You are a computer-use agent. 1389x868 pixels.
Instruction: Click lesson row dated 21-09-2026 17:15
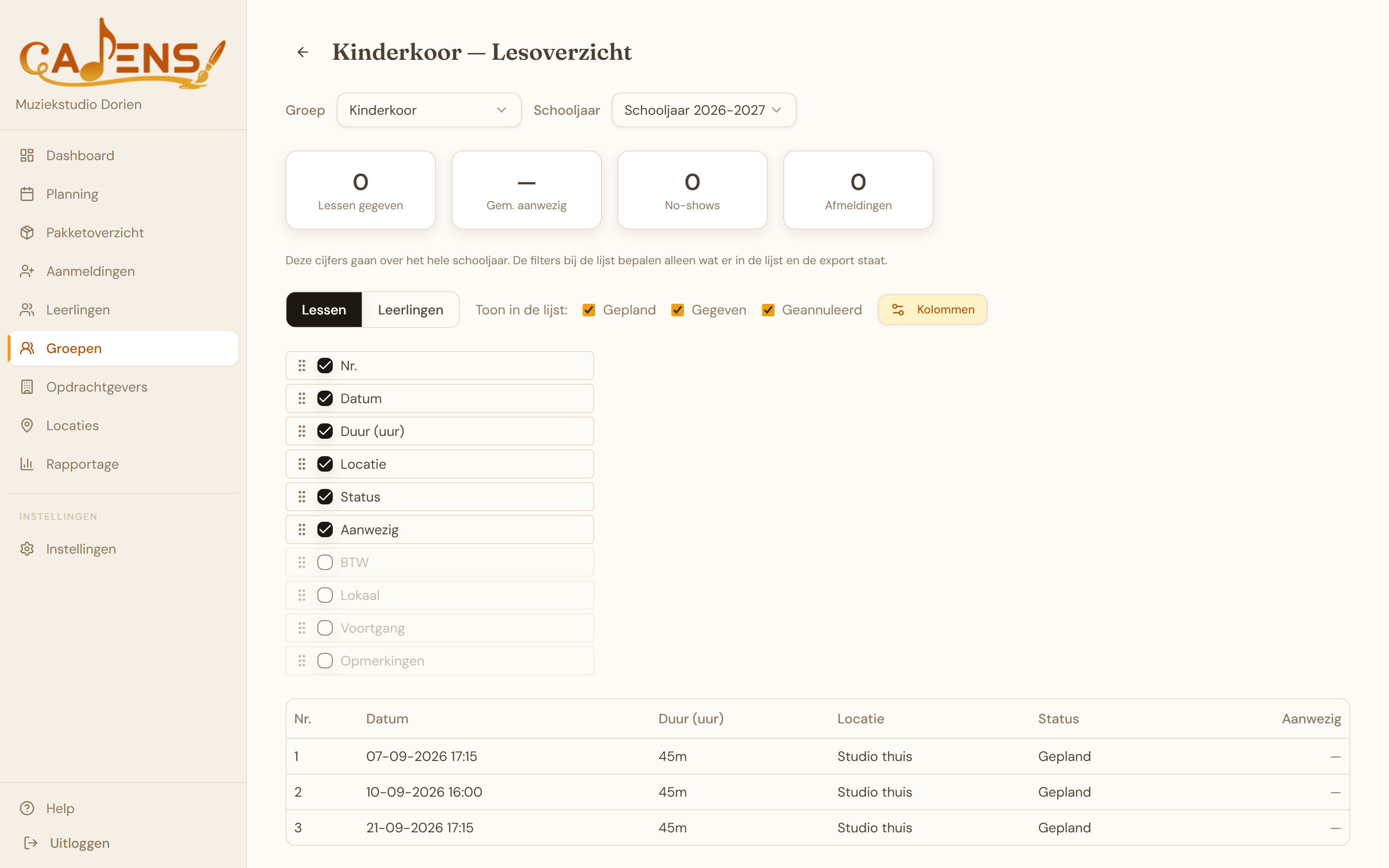(x=817, y=827)
